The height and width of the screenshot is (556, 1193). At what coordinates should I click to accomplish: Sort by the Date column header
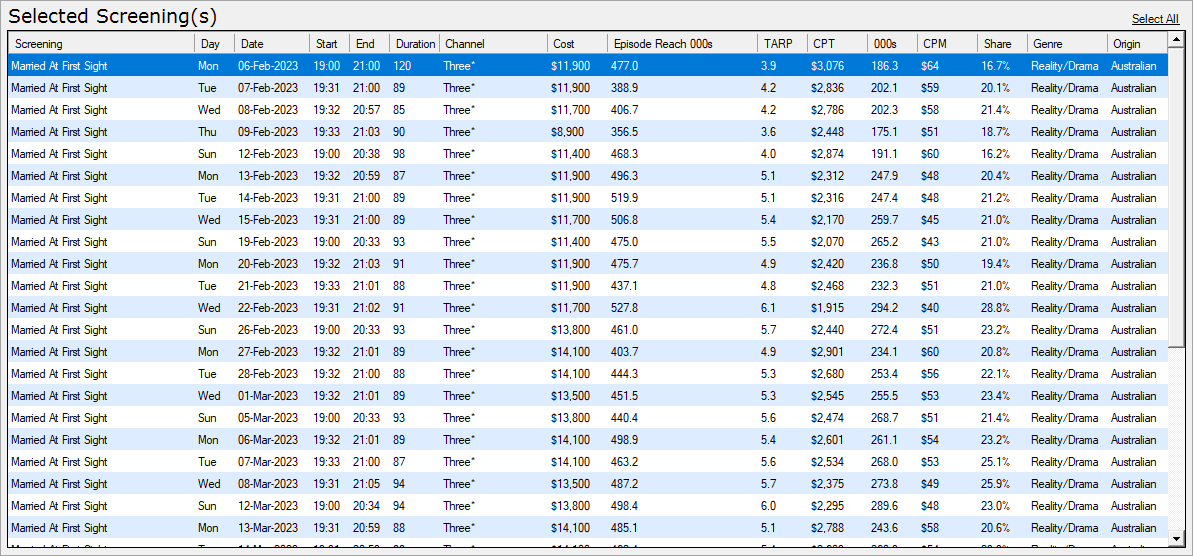point(272,44)
